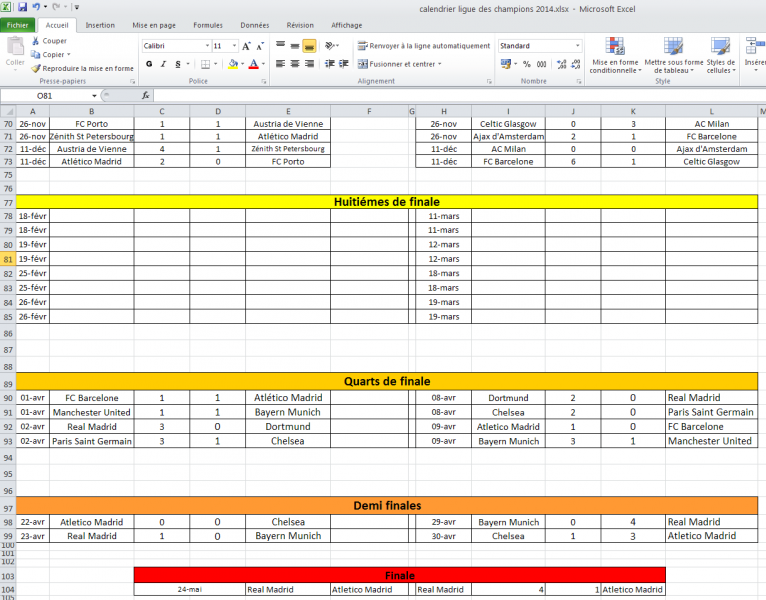Open the fill color dropdown arrow
This screenshot has width=766, height=600.
point(243,64)
